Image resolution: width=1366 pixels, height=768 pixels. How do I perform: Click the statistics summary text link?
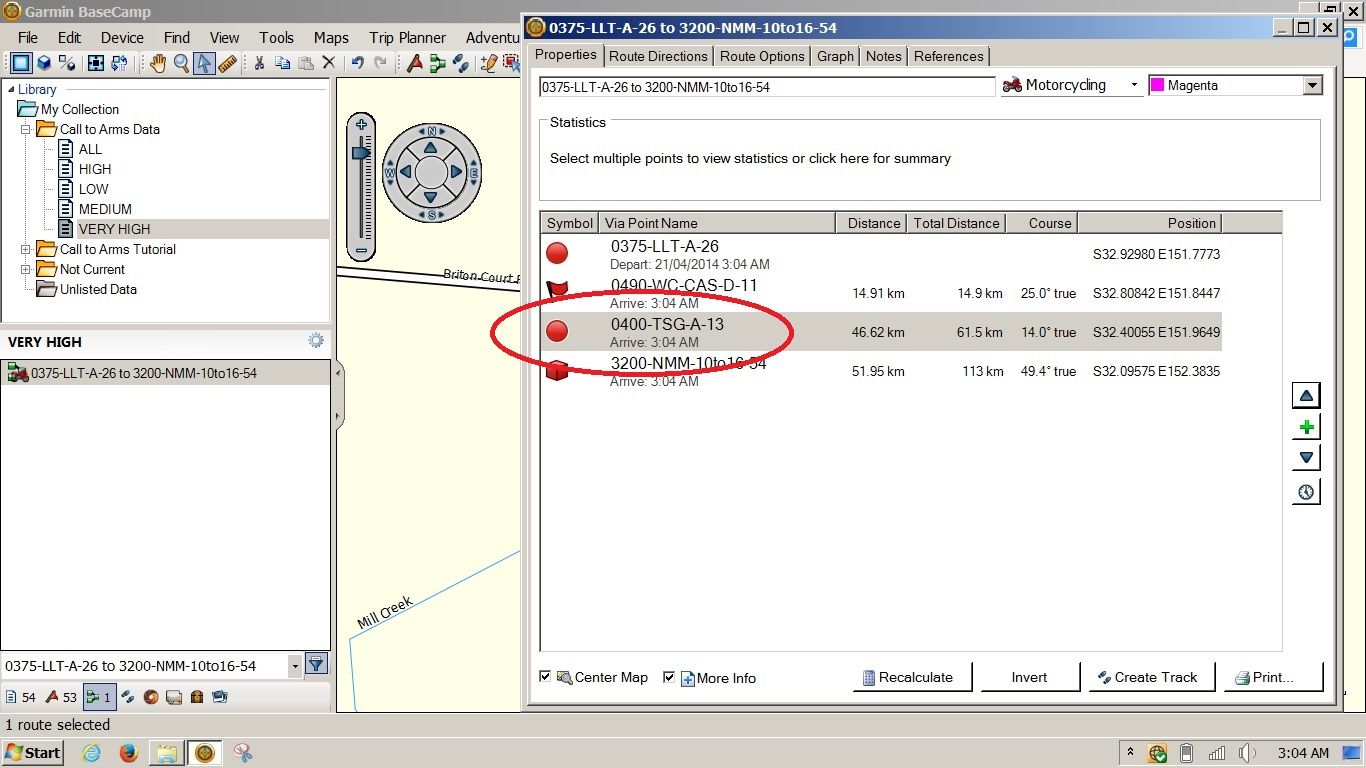click(x=750, y=158)
